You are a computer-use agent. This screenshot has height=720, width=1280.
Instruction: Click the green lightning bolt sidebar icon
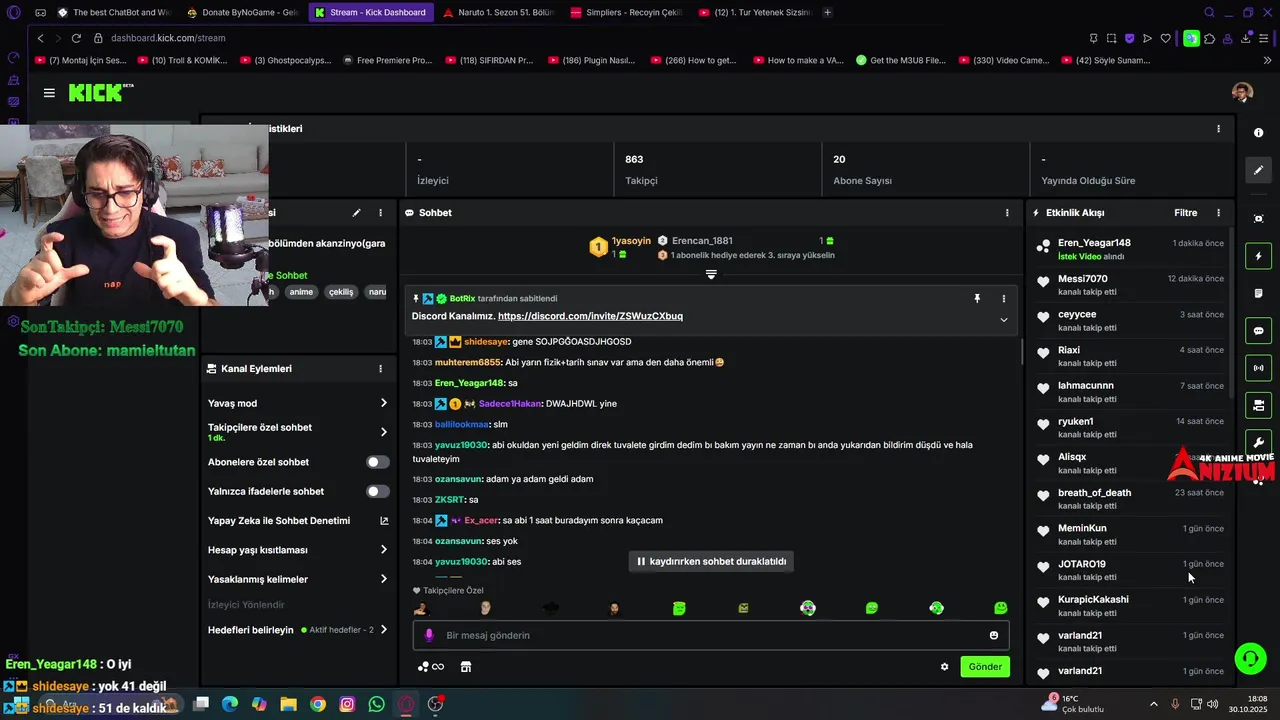point(1258,256)
